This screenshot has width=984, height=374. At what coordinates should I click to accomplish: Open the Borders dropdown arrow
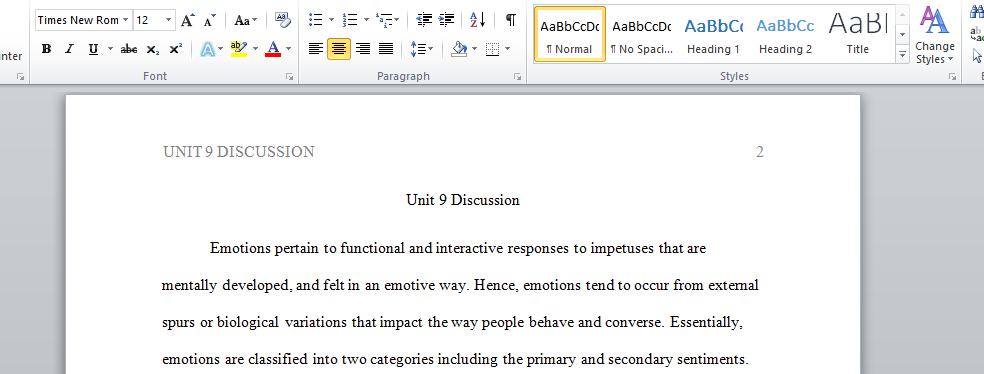tap(507, 49)
